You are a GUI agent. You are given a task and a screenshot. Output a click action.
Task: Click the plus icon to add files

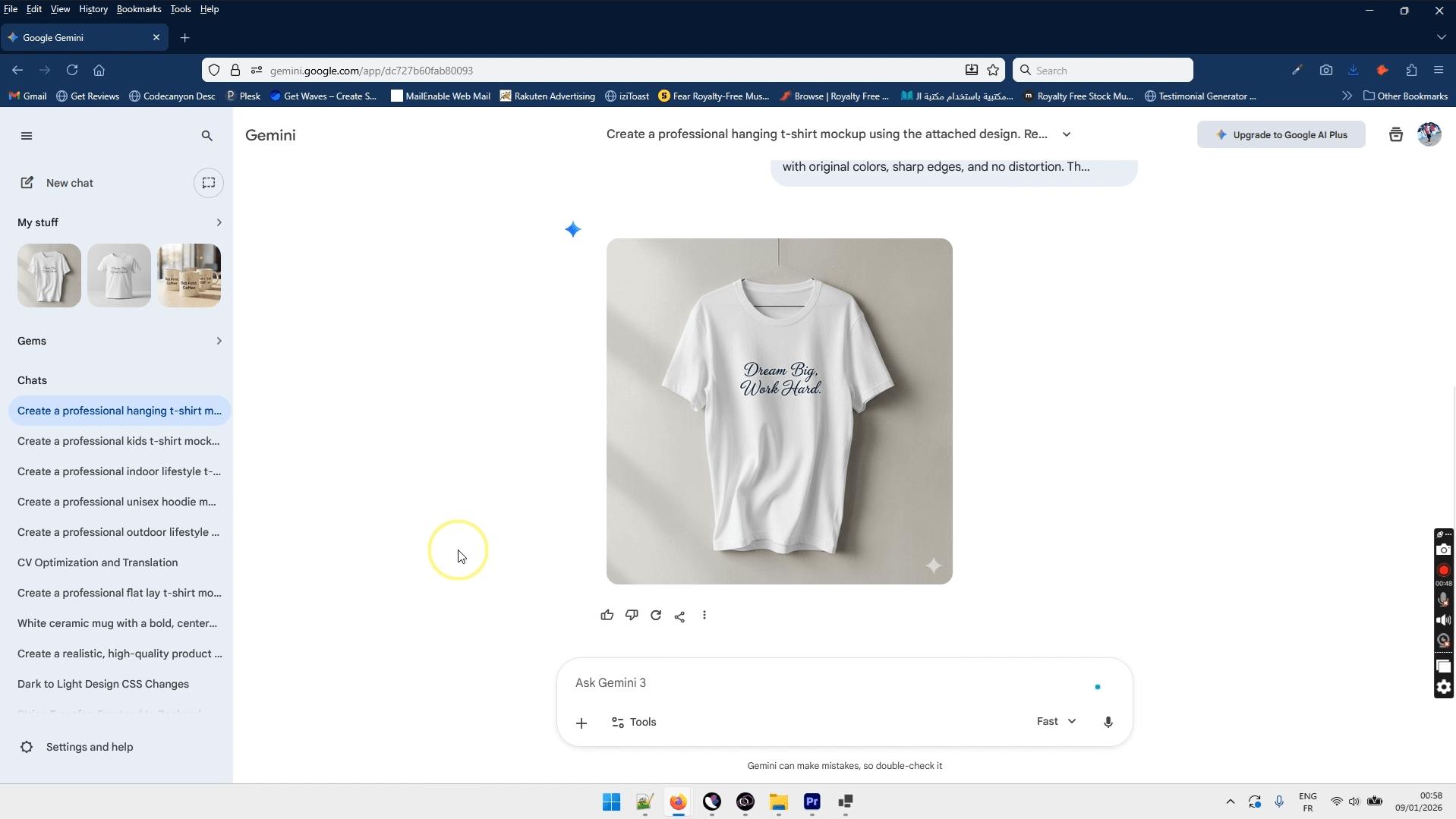point(581,723)
